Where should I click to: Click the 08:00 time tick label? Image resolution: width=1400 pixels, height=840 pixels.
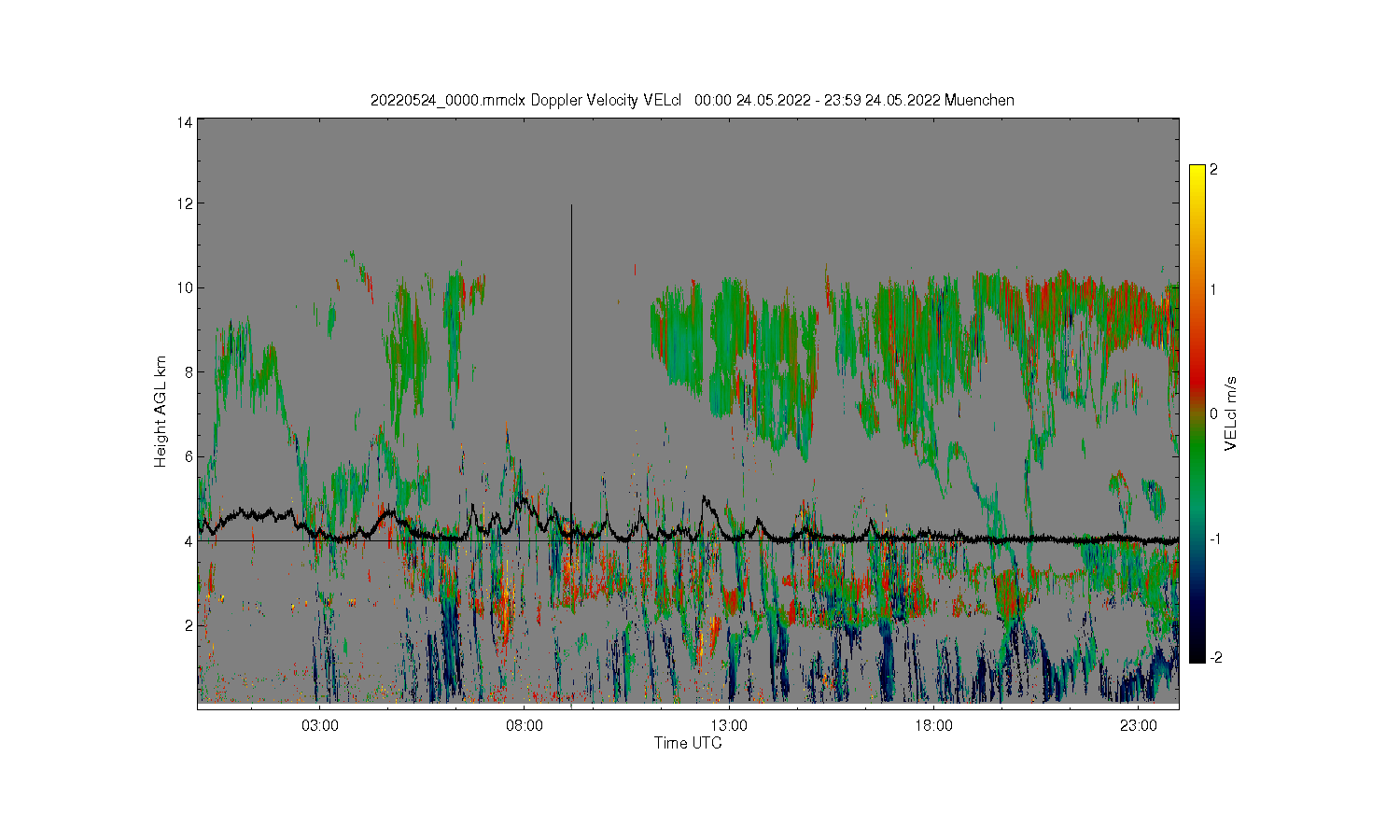(525, 725)
